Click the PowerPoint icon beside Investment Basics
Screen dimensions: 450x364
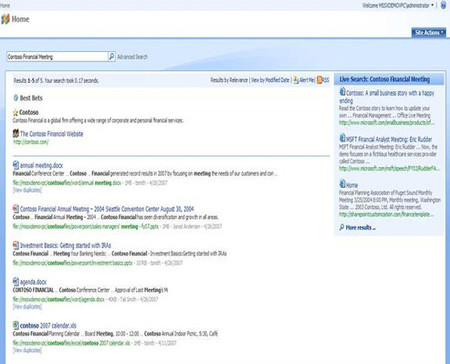(16, 245)
